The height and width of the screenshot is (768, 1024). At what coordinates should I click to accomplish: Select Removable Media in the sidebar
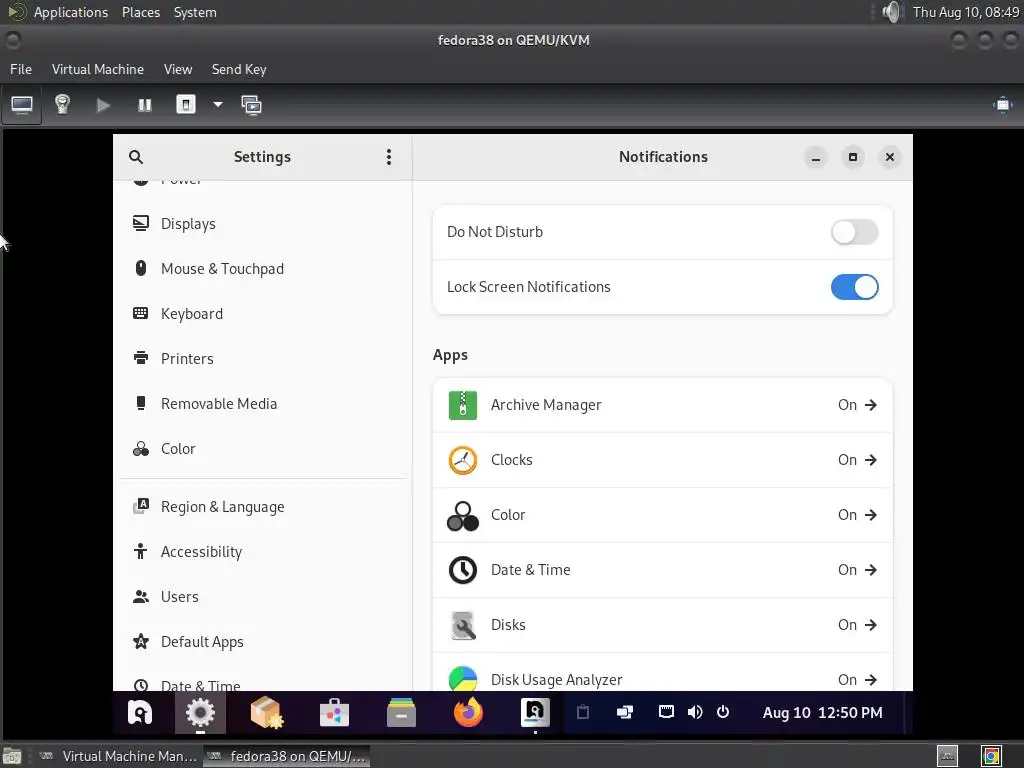[263, 404]
